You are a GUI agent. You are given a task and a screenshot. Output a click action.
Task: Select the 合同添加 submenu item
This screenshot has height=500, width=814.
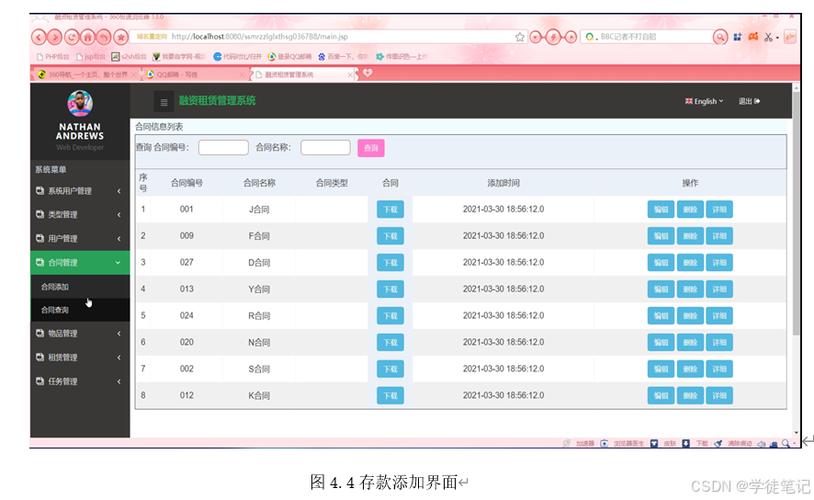pyautogui.click(x=80, y=287)
